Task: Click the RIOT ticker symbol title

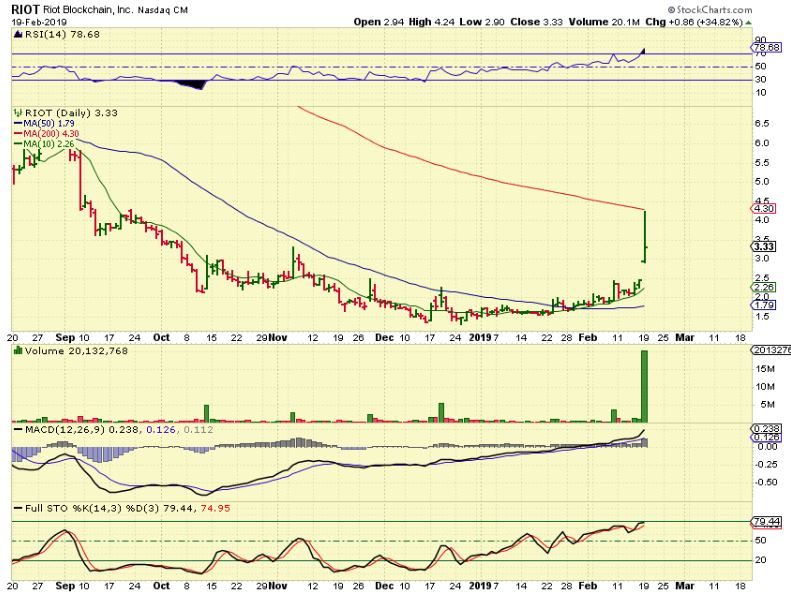Action: [x=25, y=10]
